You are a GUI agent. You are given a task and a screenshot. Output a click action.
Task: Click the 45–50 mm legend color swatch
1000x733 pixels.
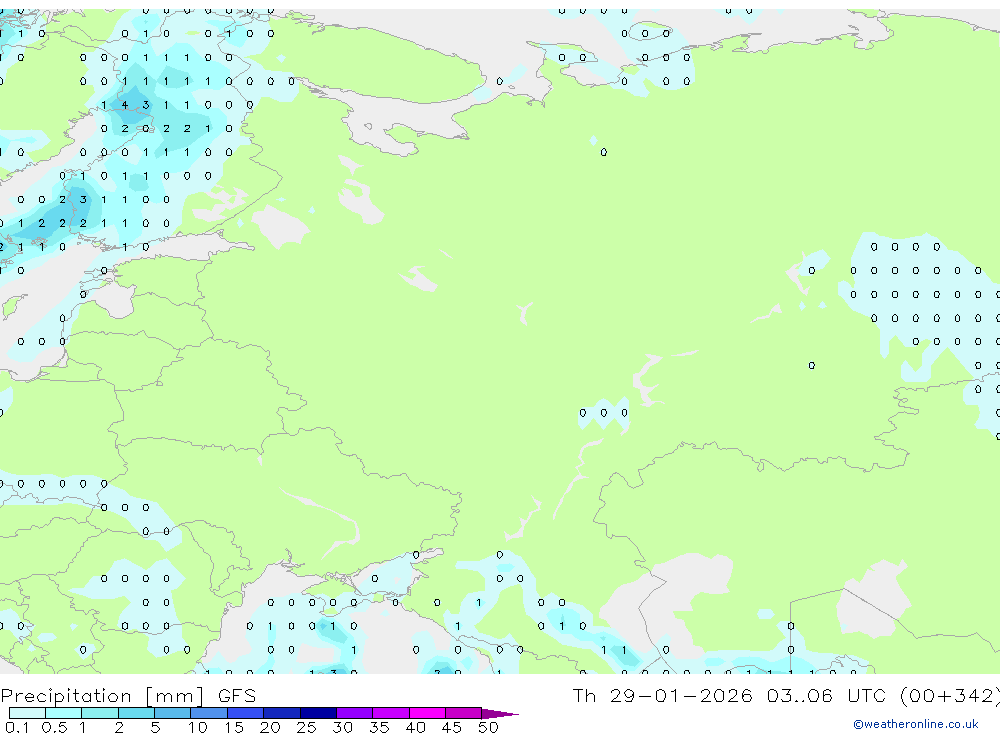[x=464, y=713]
